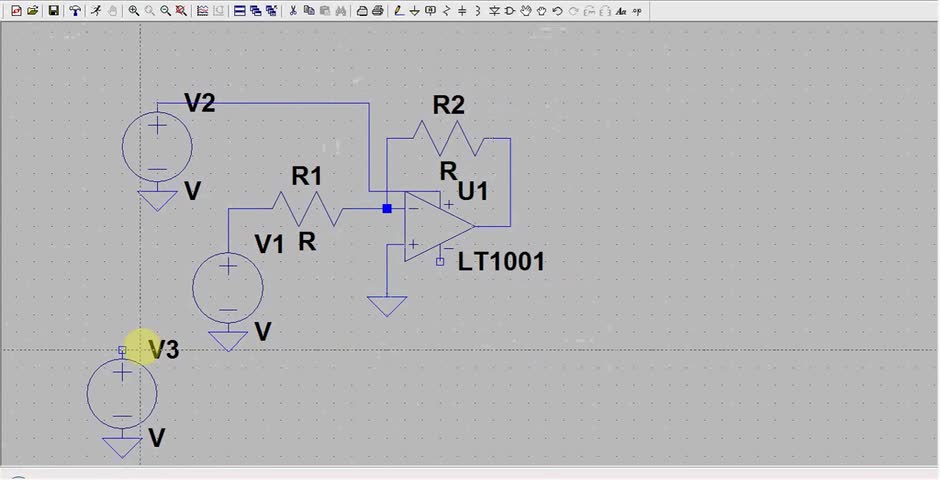Click the R2 resistor label

click(x=448, y=105)
